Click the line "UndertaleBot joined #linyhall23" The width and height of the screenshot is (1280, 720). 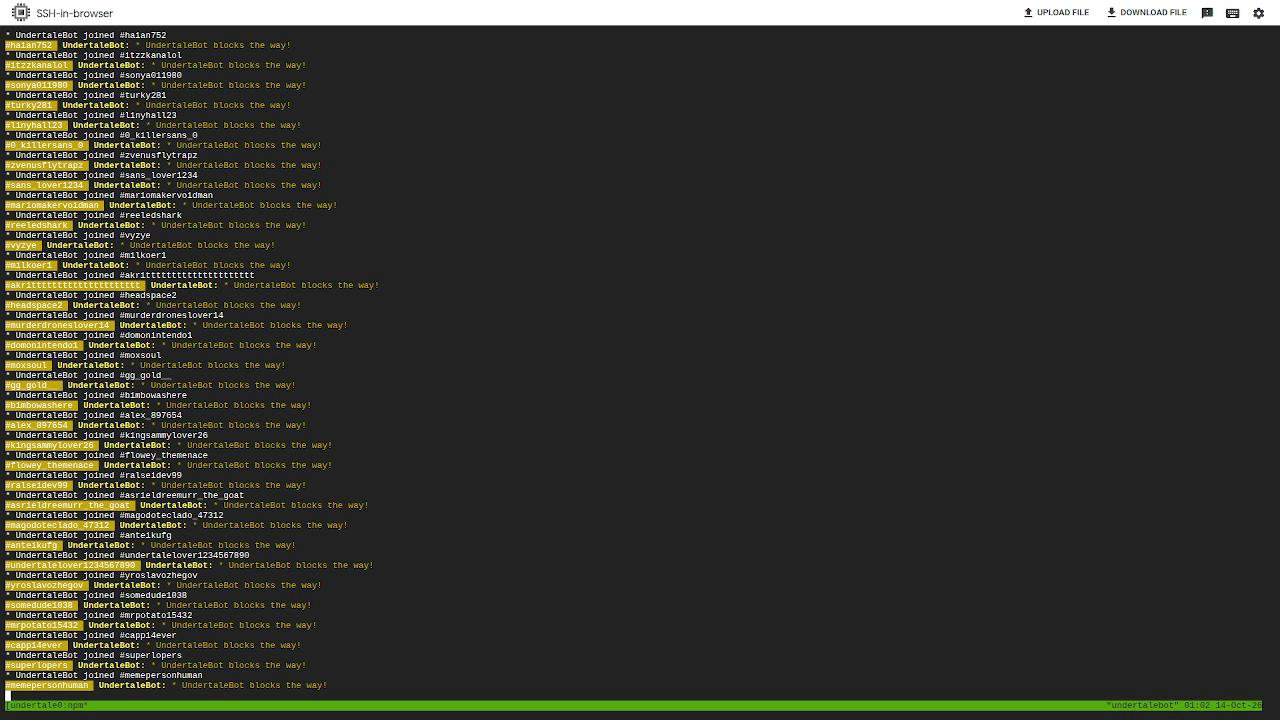coord(91,115)
